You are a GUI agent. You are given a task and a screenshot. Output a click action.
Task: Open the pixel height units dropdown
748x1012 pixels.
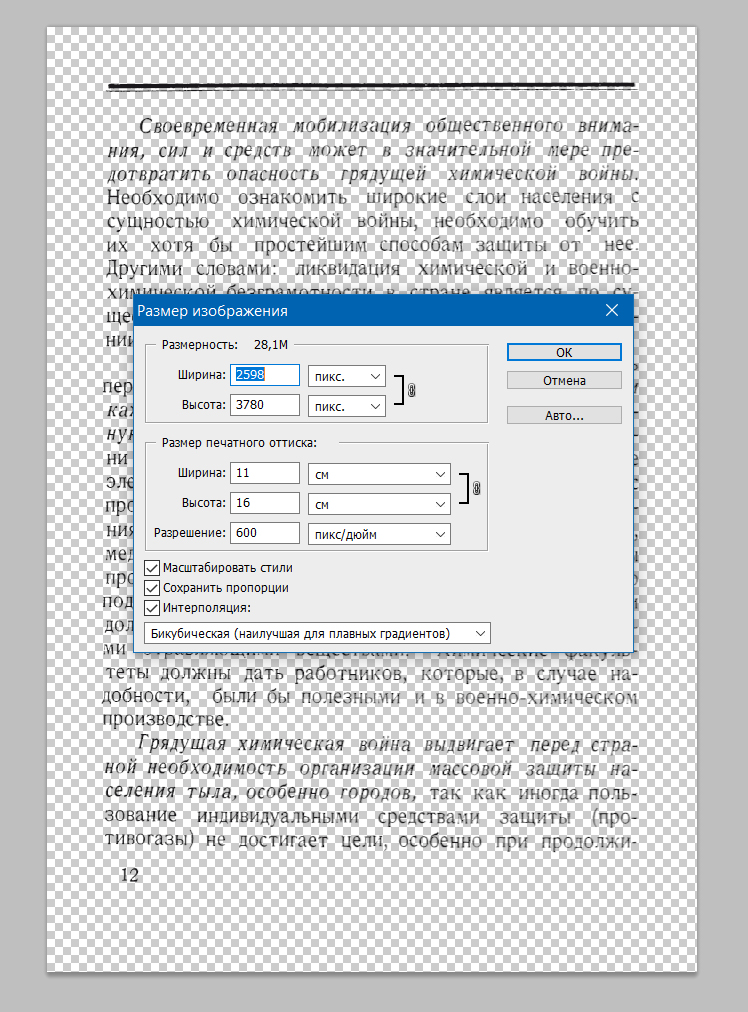[347, 407]
